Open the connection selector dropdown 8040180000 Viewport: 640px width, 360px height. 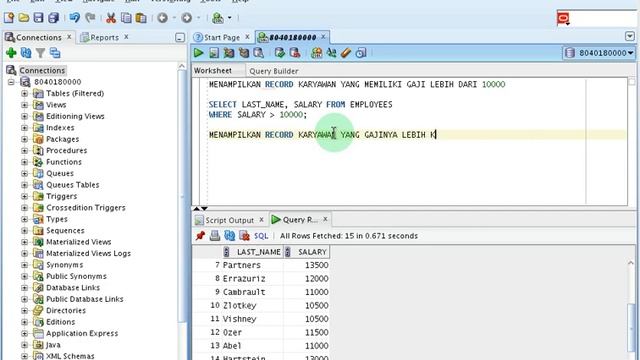[599, 53]
